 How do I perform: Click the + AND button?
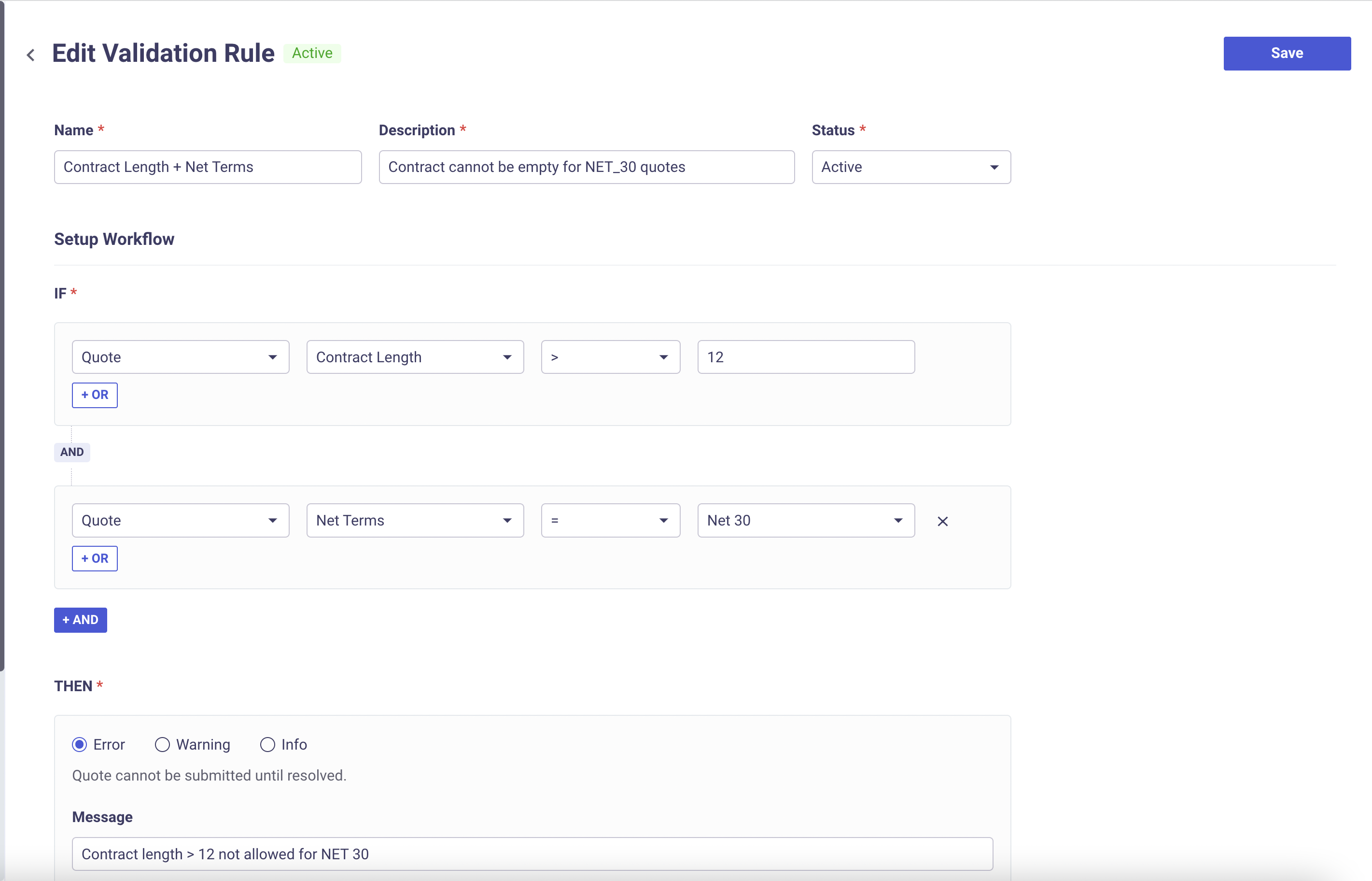(81, 620)
